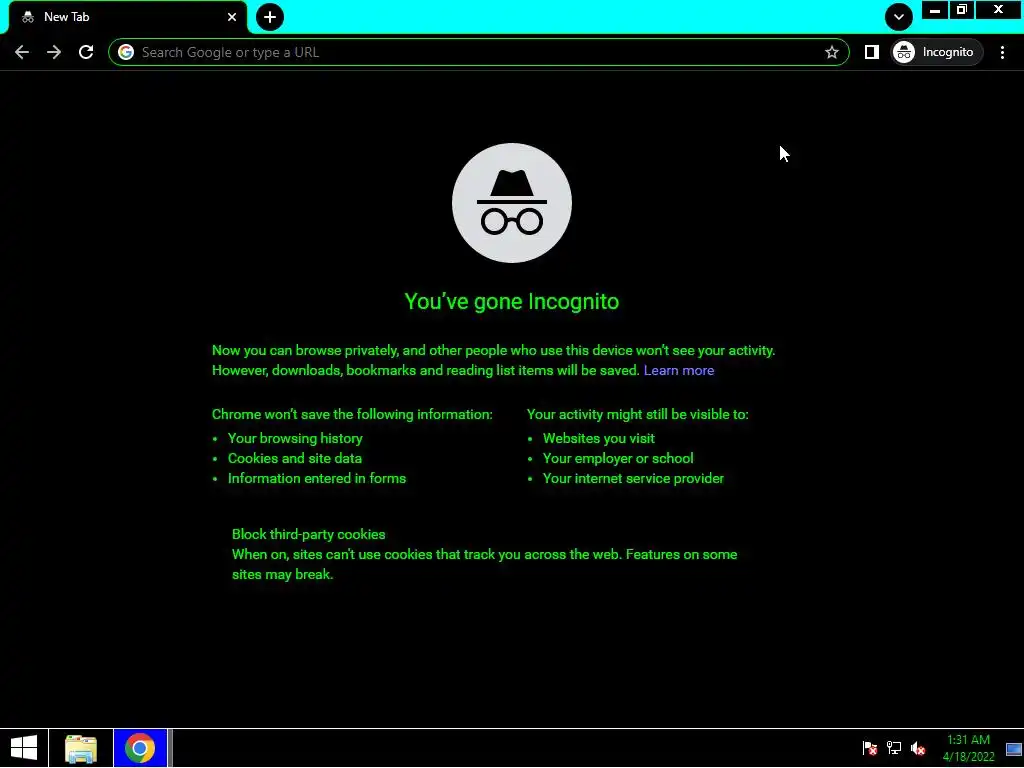Open the network status tray icon
The image size is (1024, 768).
(894, 748)
